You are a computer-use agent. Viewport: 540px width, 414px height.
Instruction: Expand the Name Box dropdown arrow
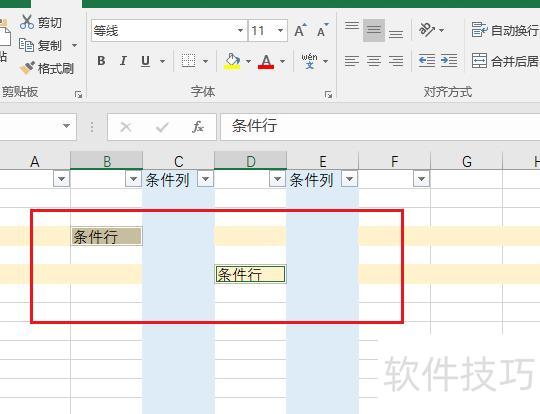point(67,126)
